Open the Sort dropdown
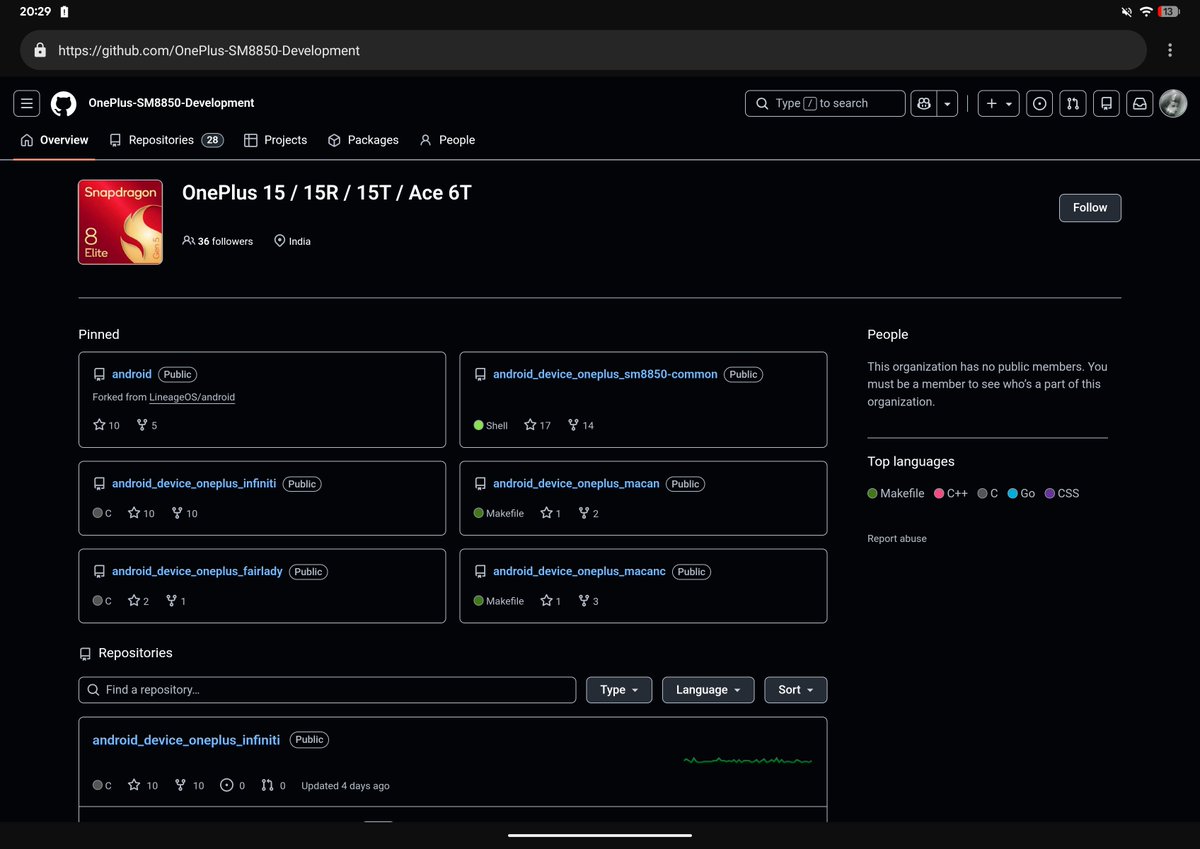The width and height of the screenshot is (1200, 849). click(796, 690)
